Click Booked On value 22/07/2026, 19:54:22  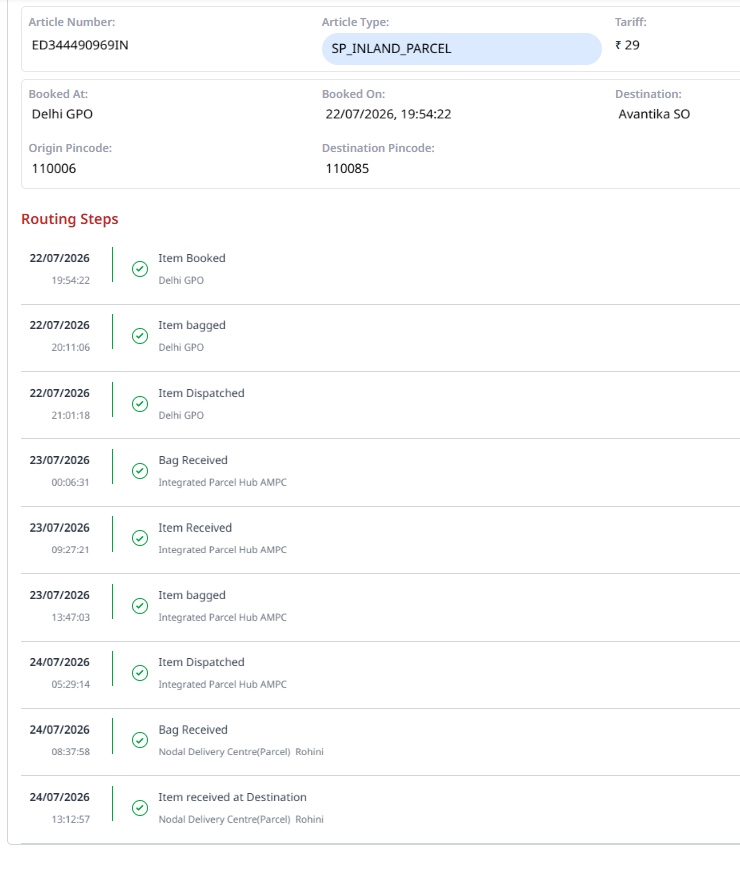388,114
